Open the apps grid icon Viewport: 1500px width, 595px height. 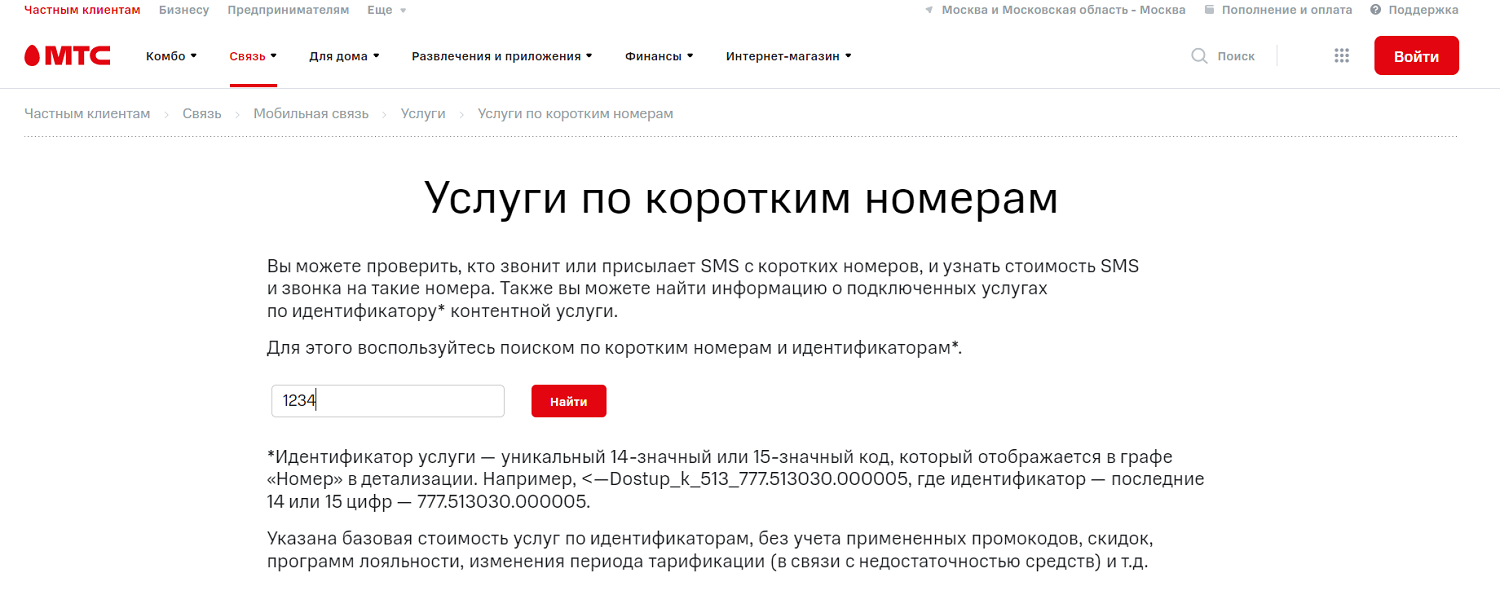click(1342, 56)
